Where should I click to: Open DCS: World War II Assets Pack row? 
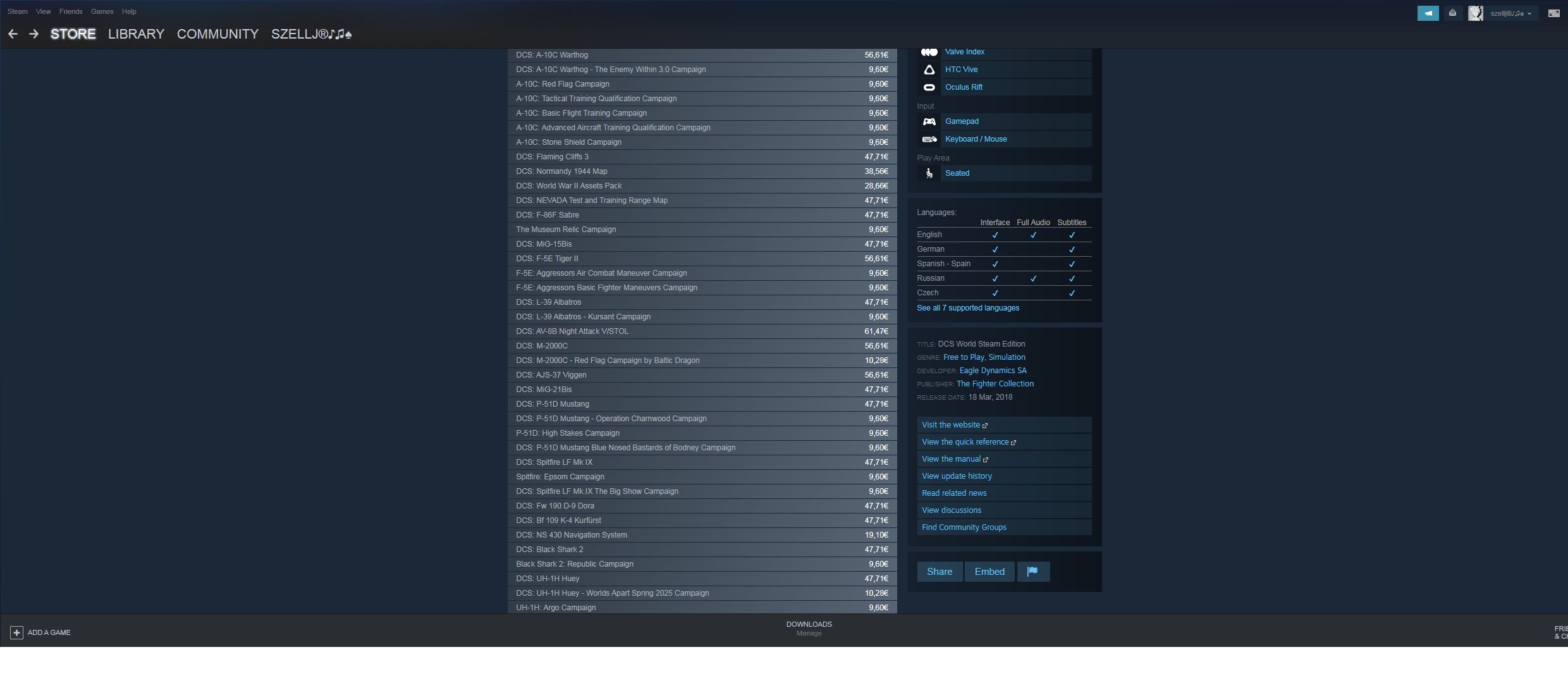click(x=702, y=186)
